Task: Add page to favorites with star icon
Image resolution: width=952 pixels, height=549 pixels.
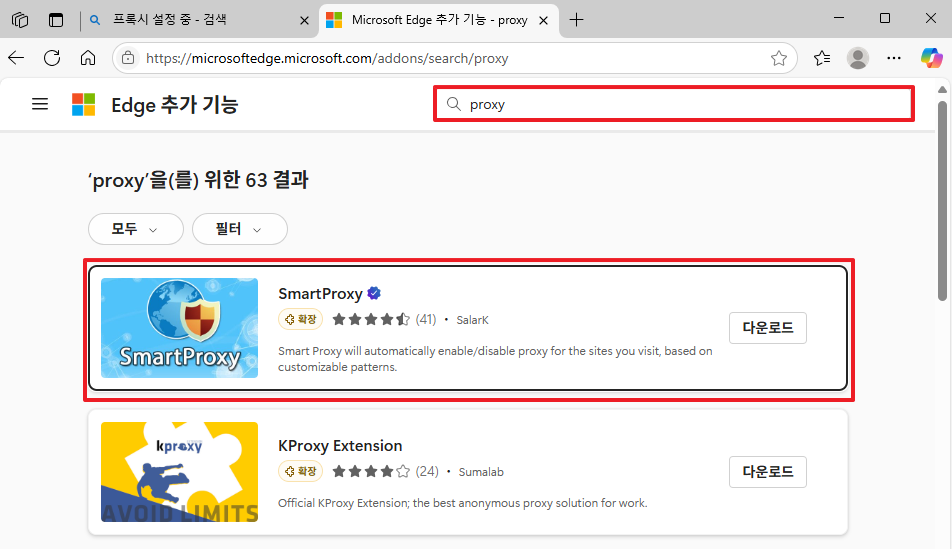Action: tap(779, 58)
